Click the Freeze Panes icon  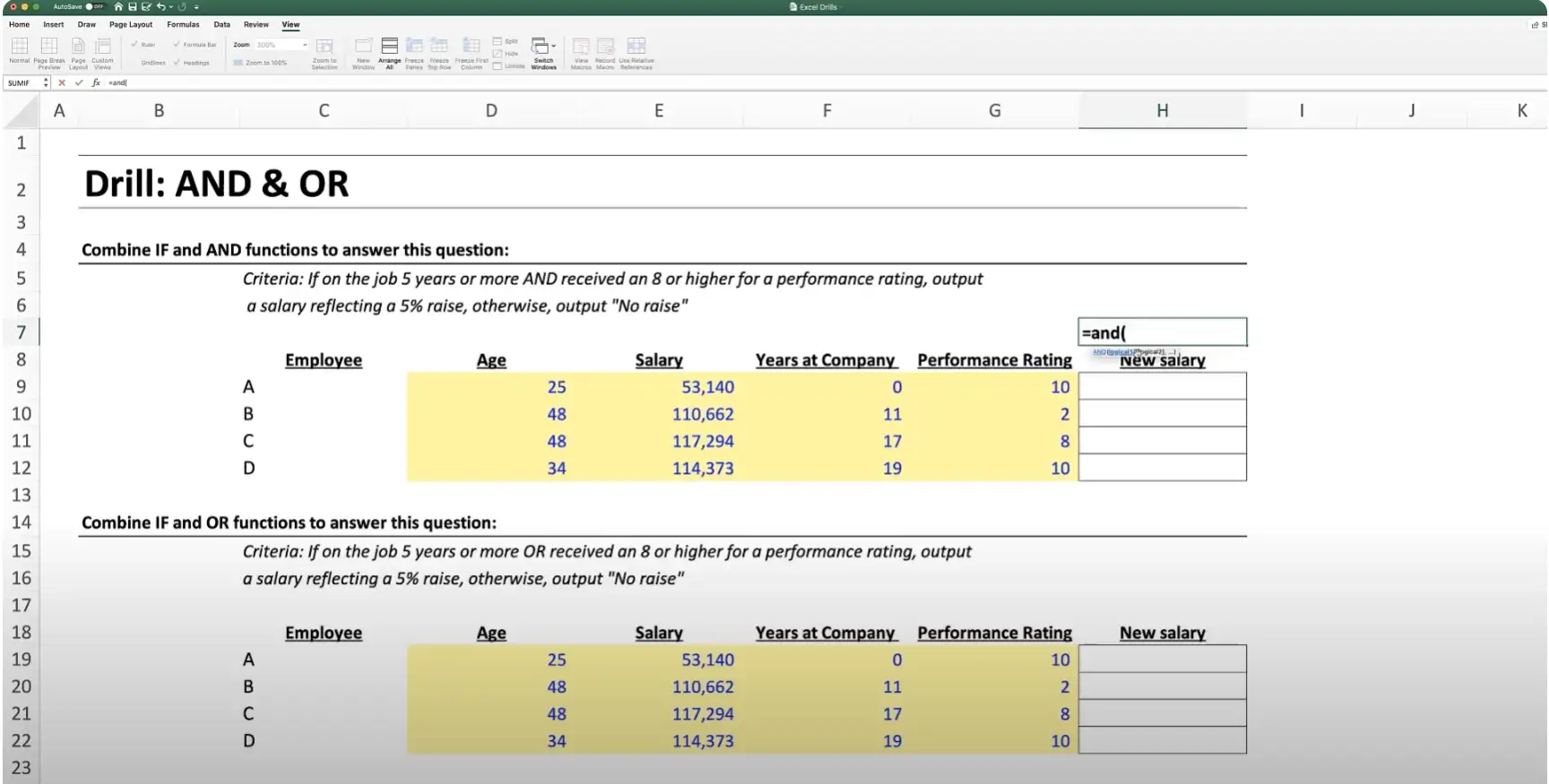coord(414,48)
